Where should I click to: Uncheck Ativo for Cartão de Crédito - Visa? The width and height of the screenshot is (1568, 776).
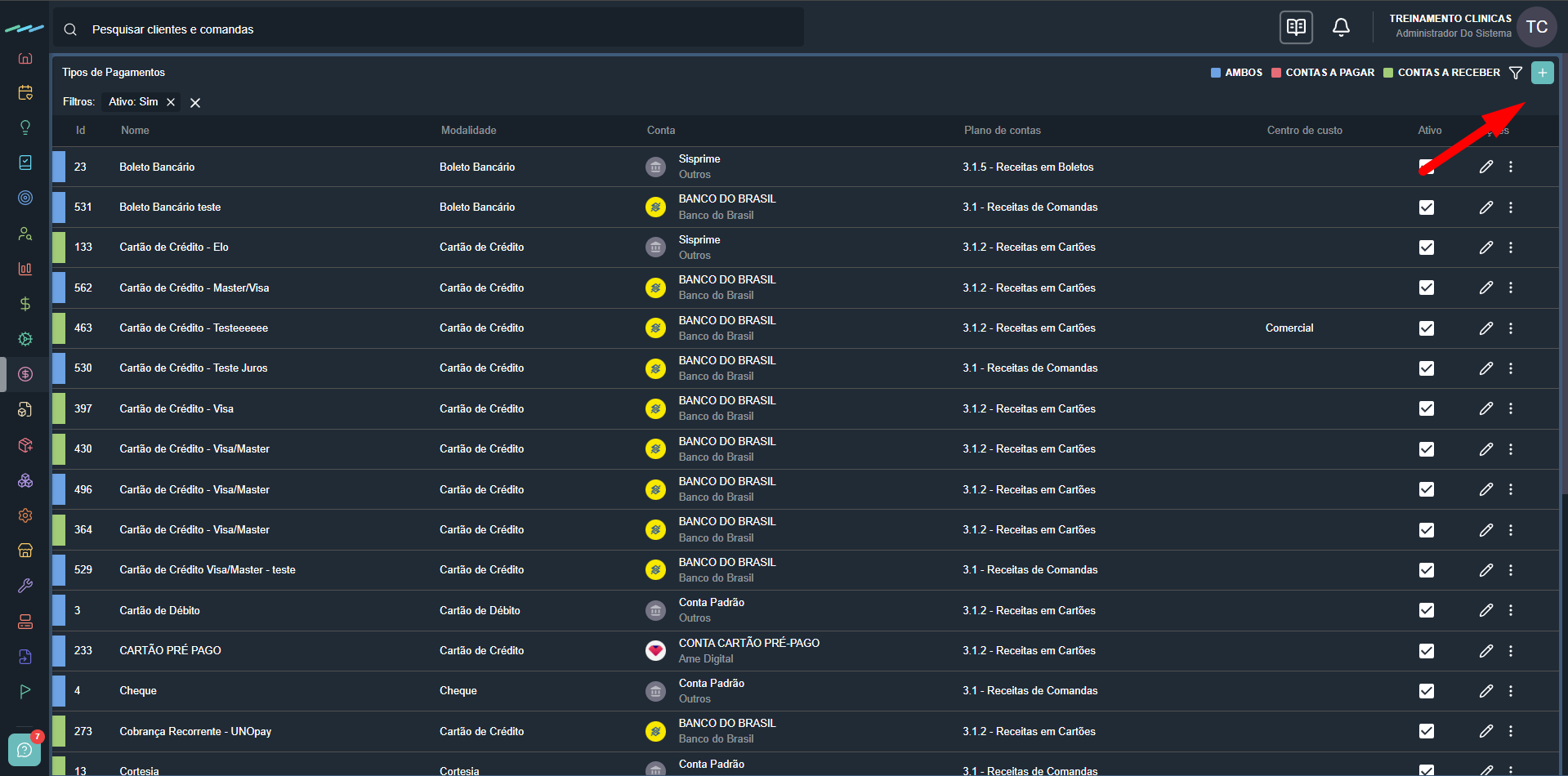1427,408
